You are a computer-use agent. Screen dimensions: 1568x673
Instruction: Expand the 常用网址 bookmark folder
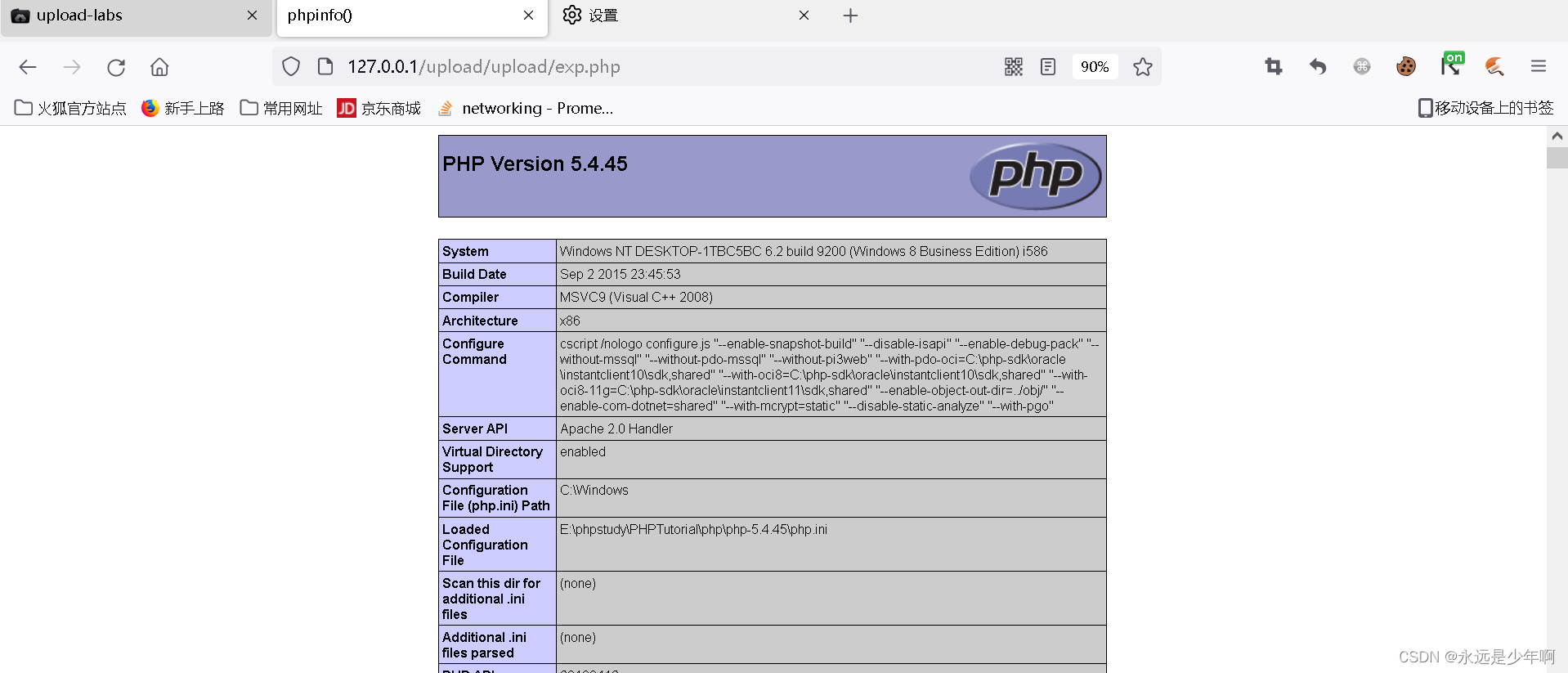(x=281, y=108)
